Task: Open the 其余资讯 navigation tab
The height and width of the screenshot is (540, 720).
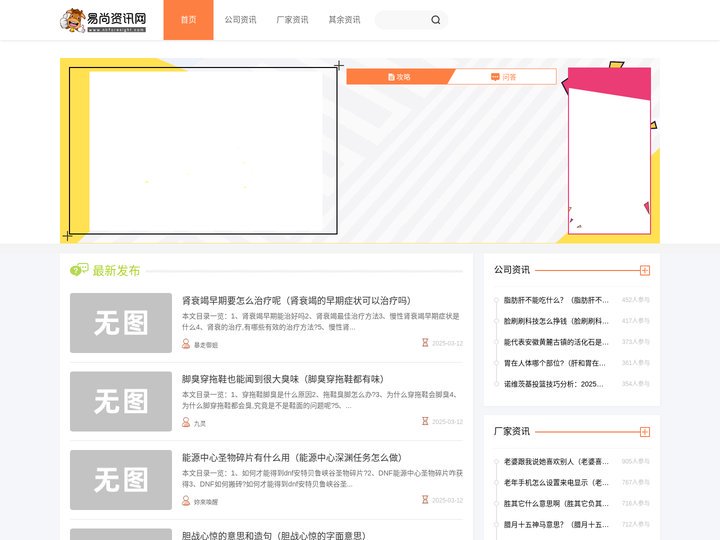Action: point(344,20)
